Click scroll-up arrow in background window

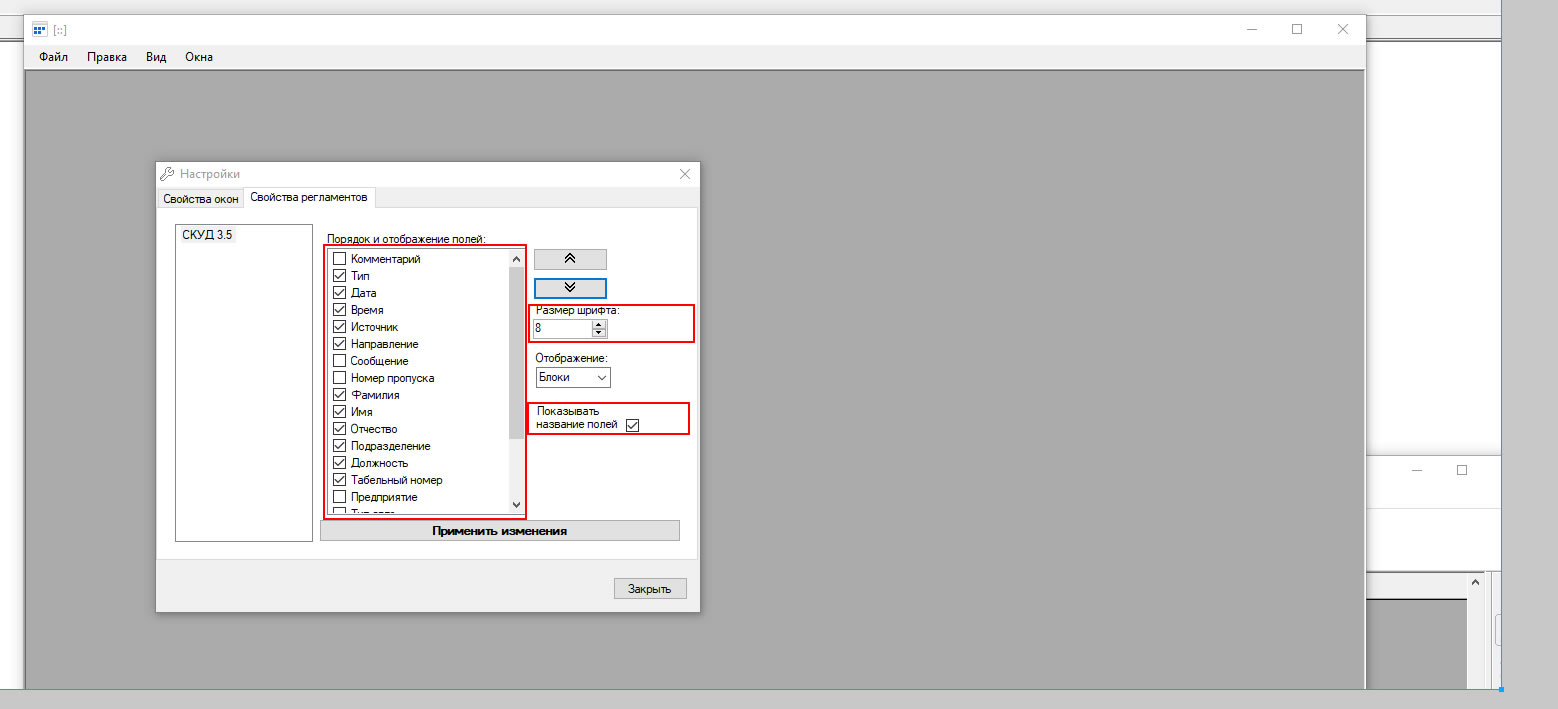pyautogui.click(x=1474, y=581)
